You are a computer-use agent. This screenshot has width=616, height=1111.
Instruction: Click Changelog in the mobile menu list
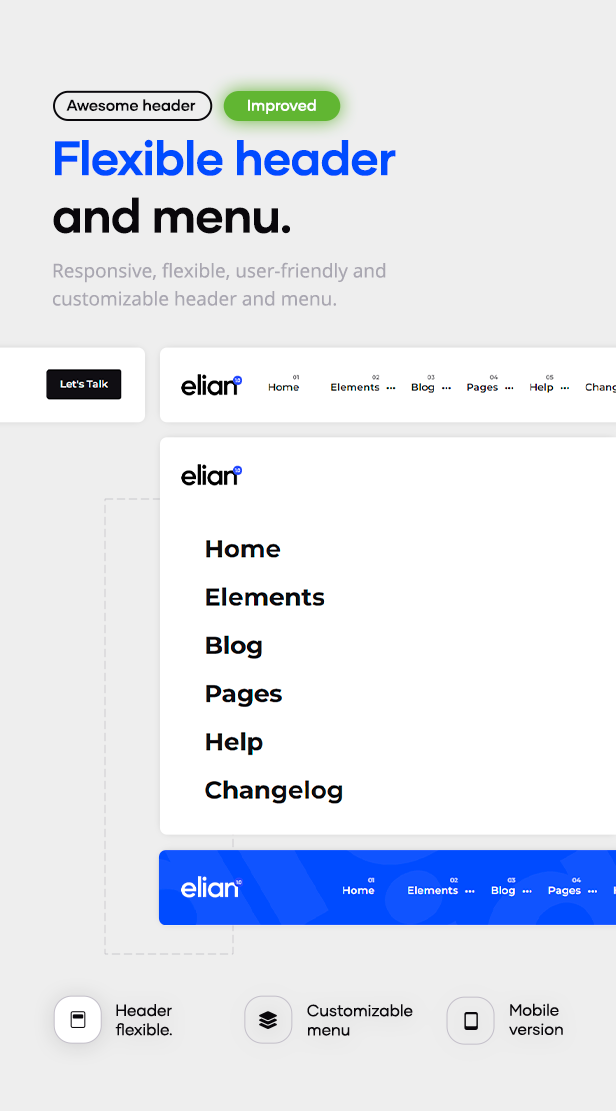pos(273,789)
